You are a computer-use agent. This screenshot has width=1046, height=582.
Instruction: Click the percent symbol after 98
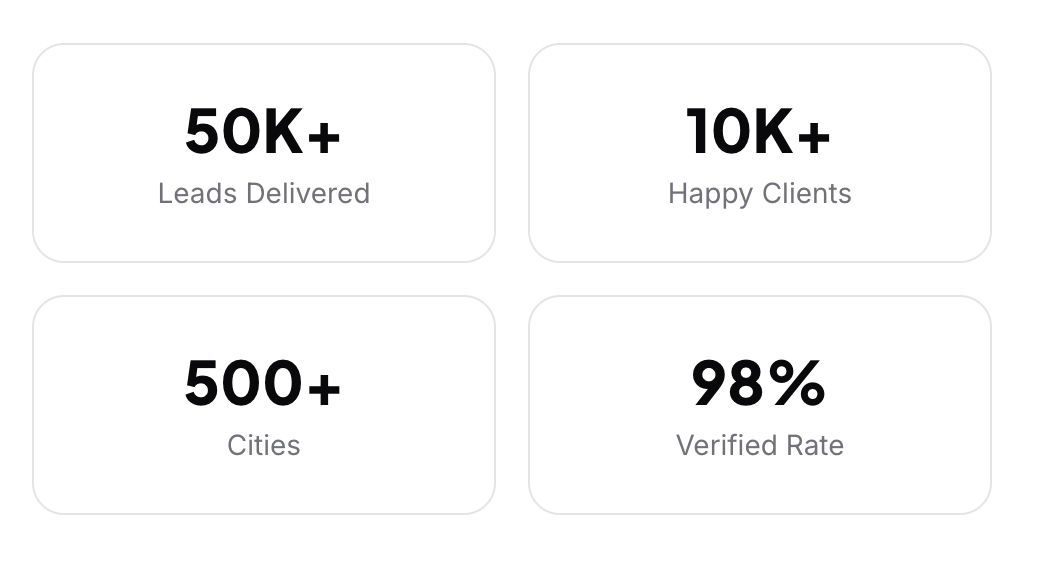click(798, 385)
